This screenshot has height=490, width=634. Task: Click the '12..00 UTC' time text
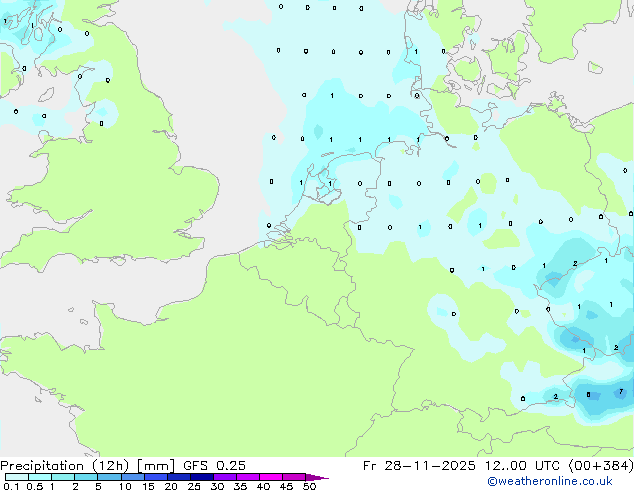pyautogui.click(x=522, y=466)
